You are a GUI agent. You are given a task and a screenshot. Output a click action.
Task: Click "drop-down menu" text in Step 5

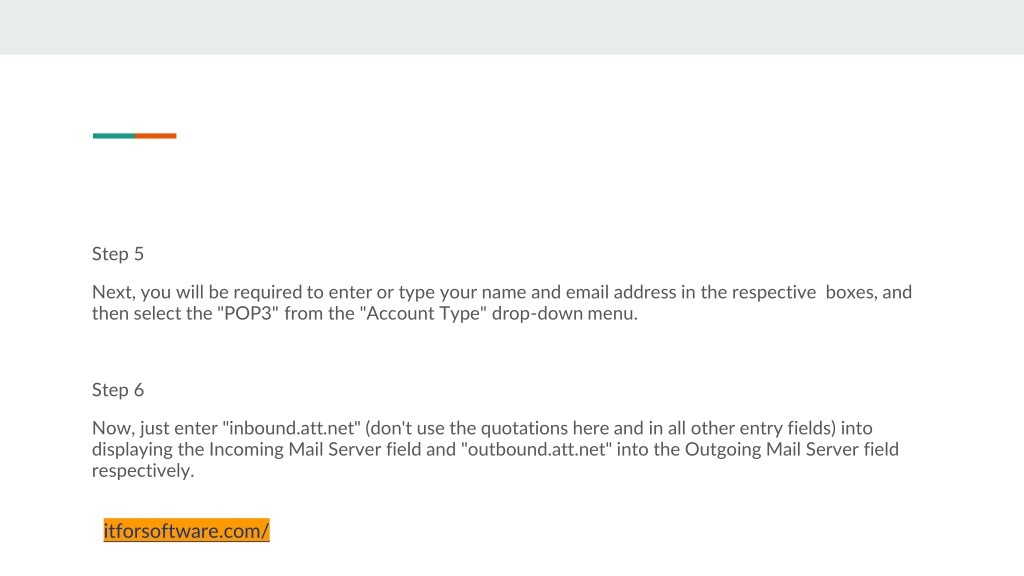[x=564, y=313]
